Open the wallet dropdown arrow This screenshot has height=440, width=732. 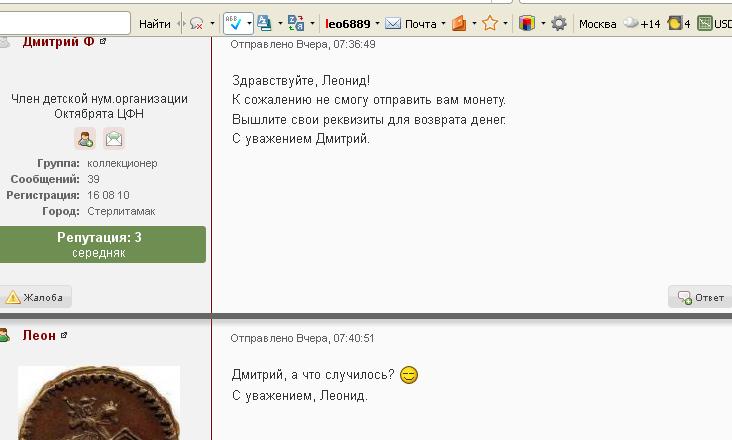click(x=474, y=23)
